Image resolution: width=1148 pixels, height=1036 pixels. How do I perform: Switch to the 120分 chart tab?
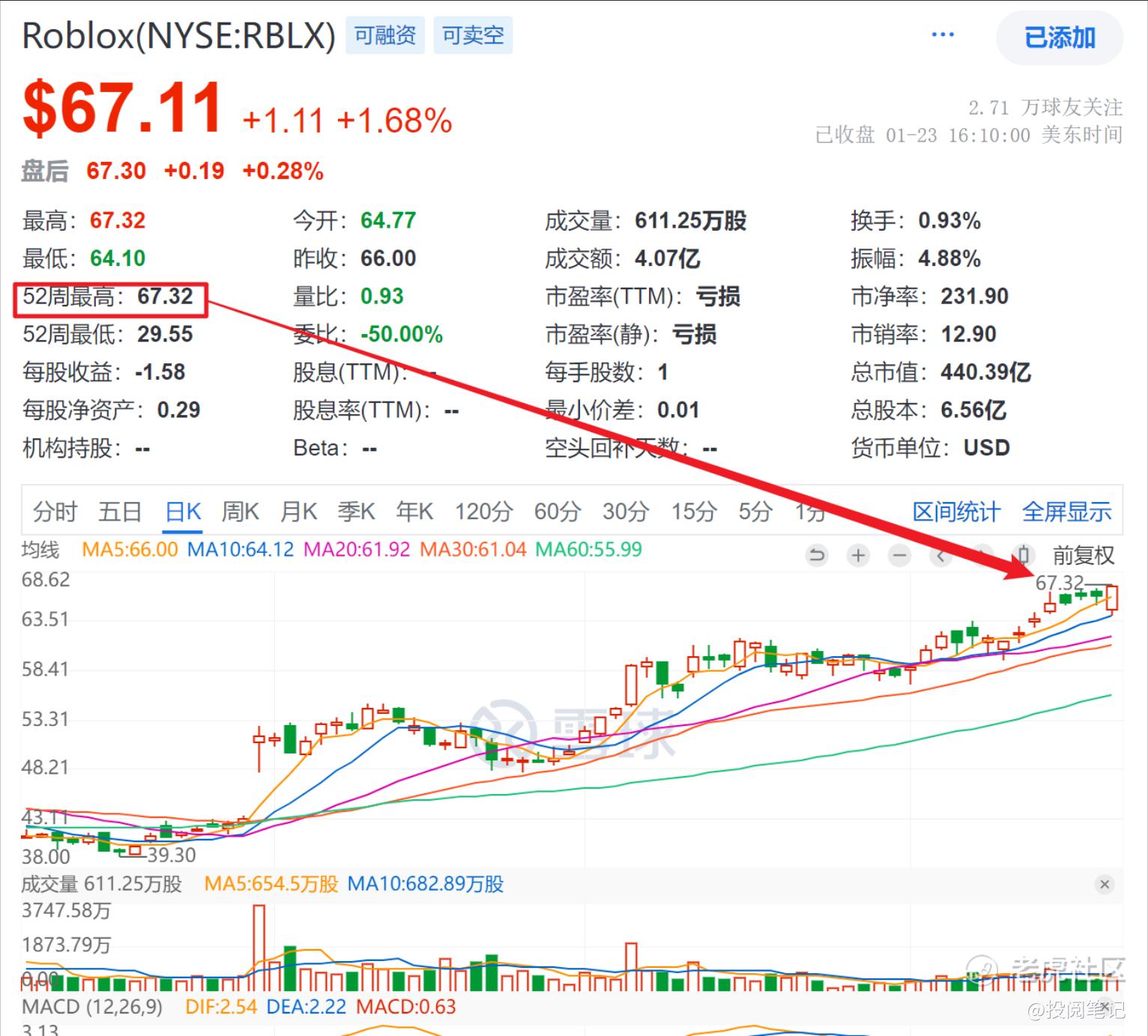[x=483, y=512]
